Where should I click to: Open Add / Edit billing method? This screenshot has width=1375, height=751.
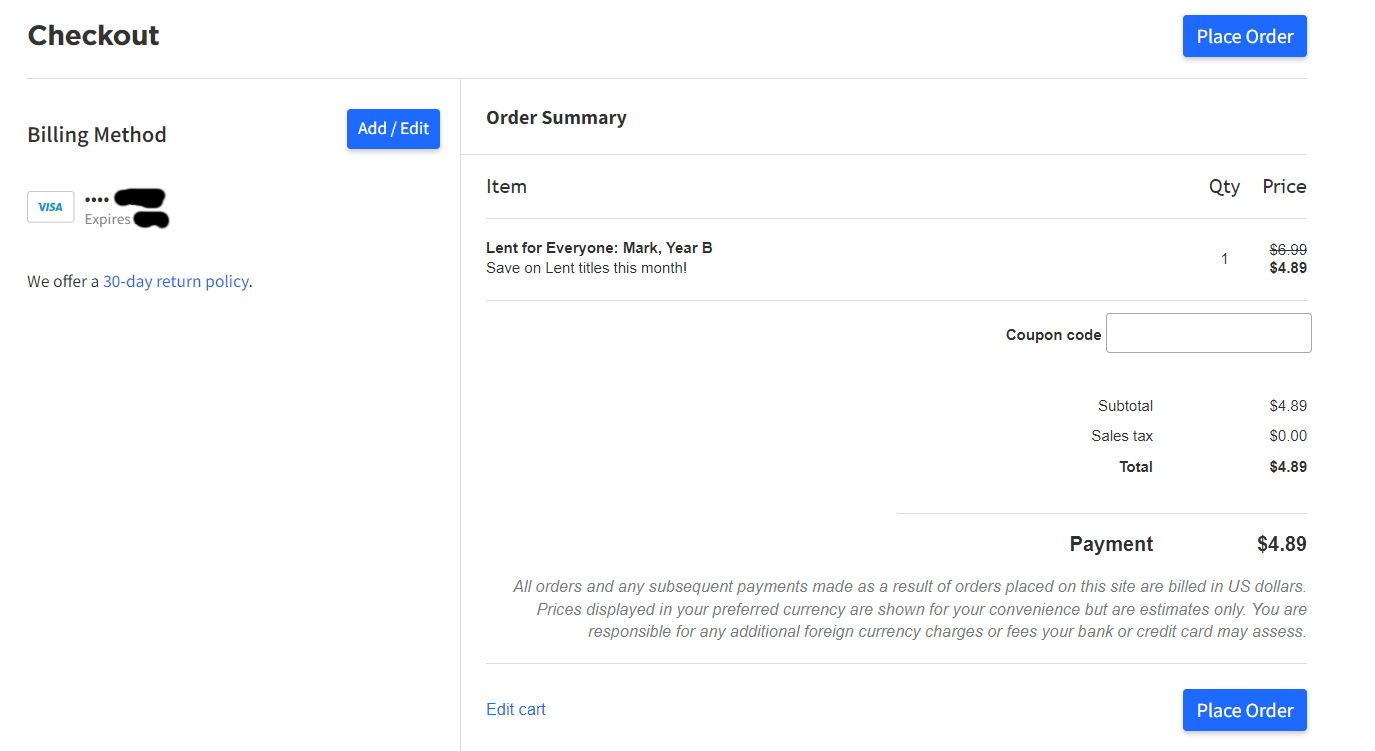coord(393,129)
